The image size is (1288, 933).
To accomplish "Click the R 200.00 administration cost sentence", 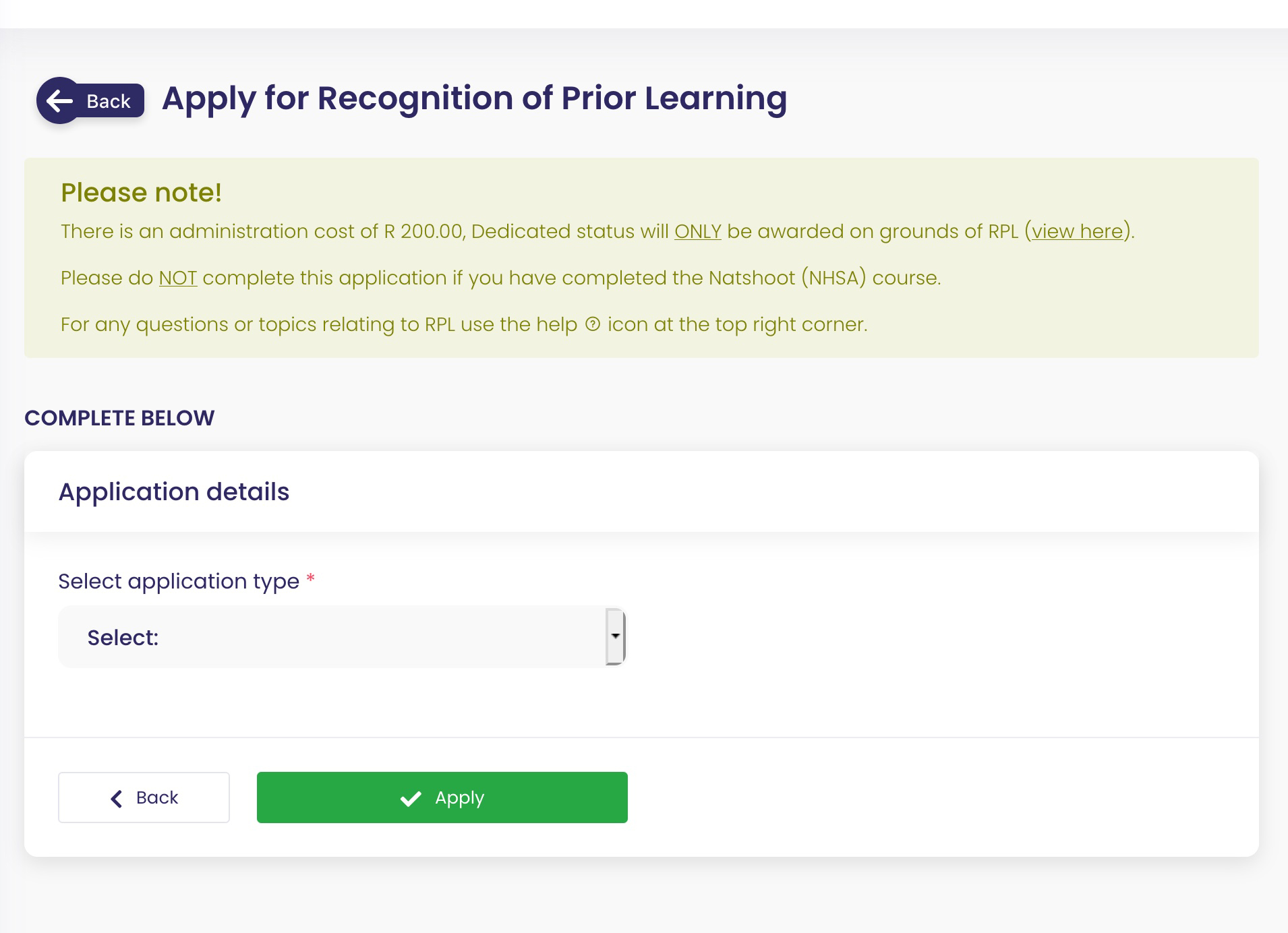I will coord(364,231).
